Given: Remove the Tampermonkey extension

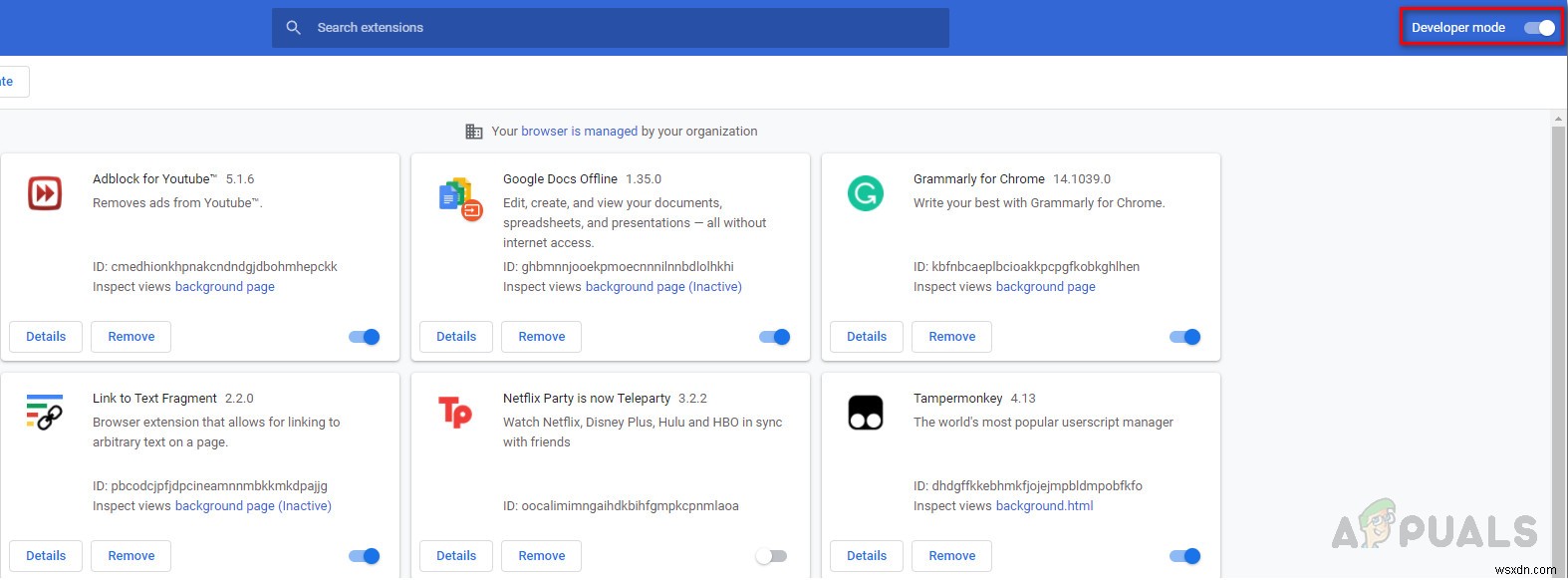Looking at the screenshot, I should (951, 556).
